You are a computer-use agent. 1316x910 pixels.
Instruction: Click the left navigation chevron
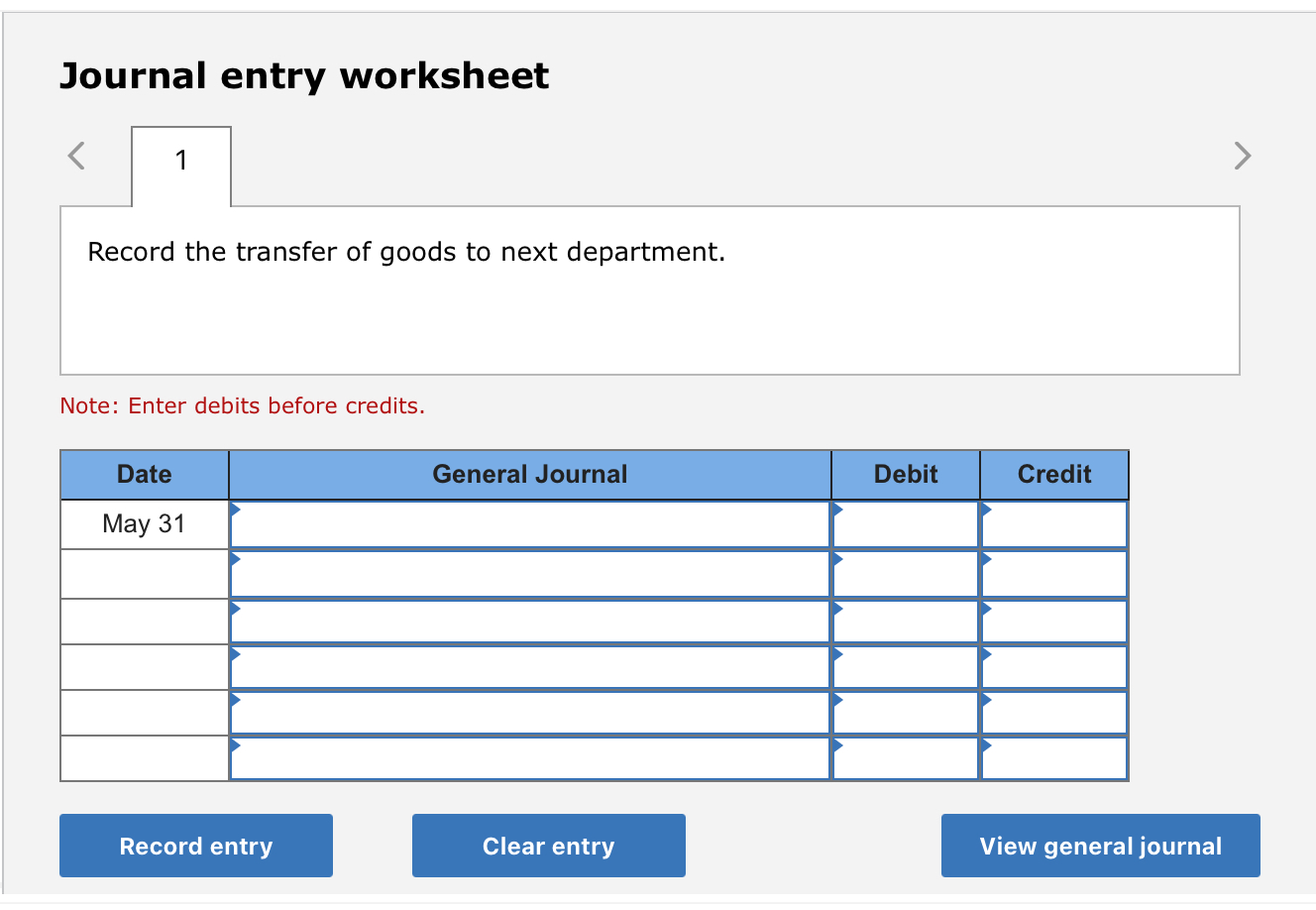tap(75, 156)
